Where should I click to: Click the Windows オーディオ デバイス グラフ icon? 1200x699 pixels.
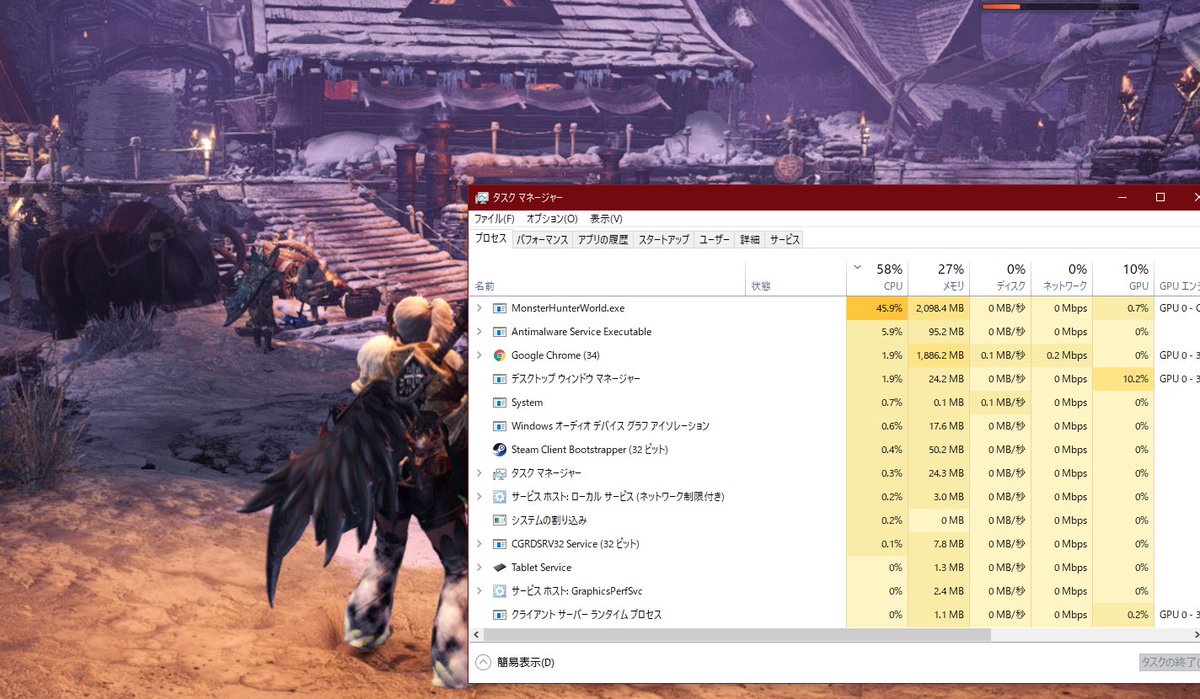(x=500, y=426)
